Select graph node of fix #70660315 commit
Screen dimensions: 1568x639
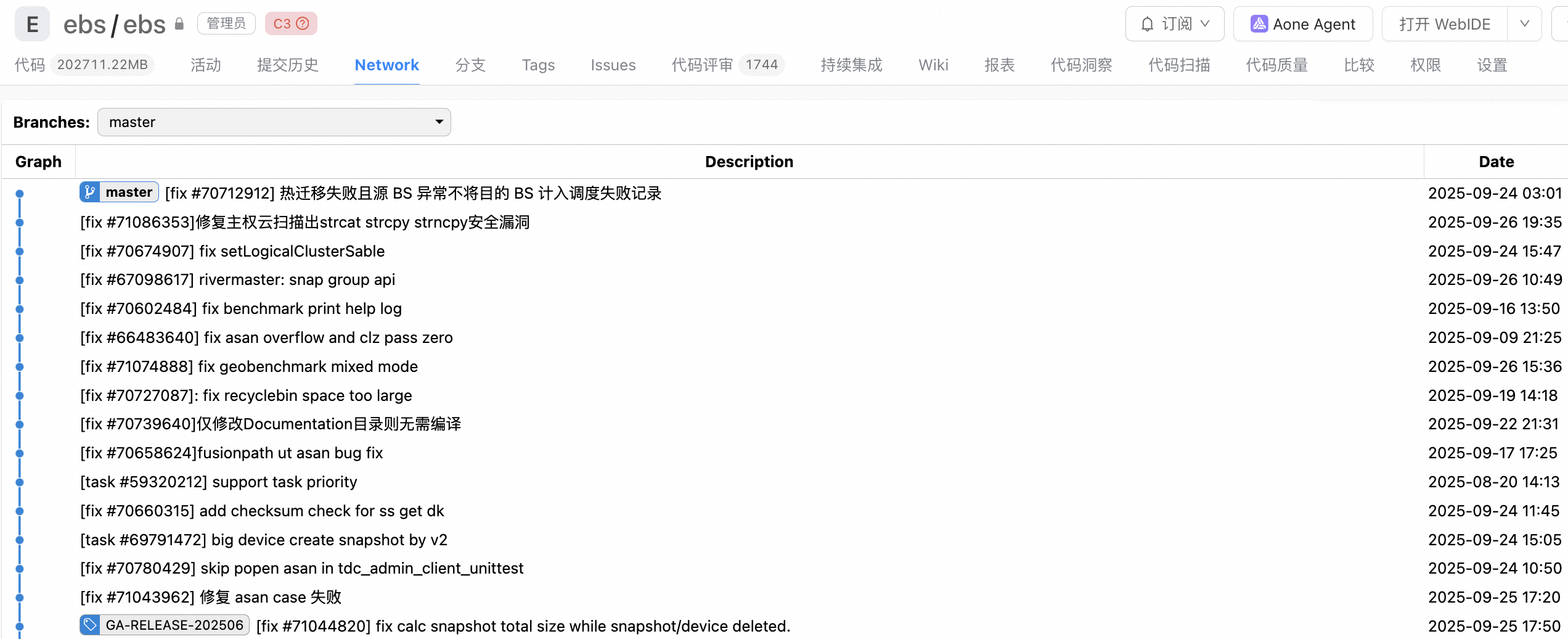point(20,511)
